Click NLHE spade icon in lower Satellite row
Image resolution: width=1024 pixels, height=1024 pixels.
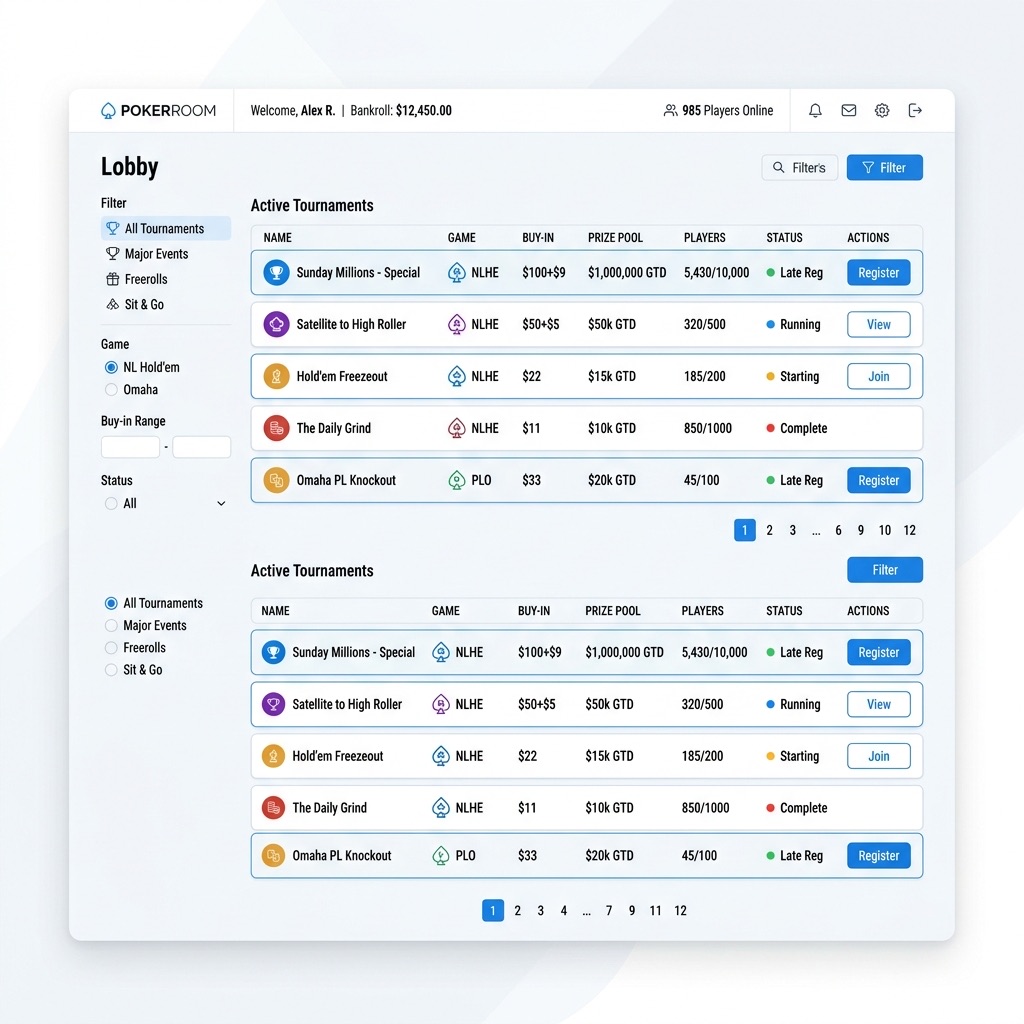click(x=441, y=704)
